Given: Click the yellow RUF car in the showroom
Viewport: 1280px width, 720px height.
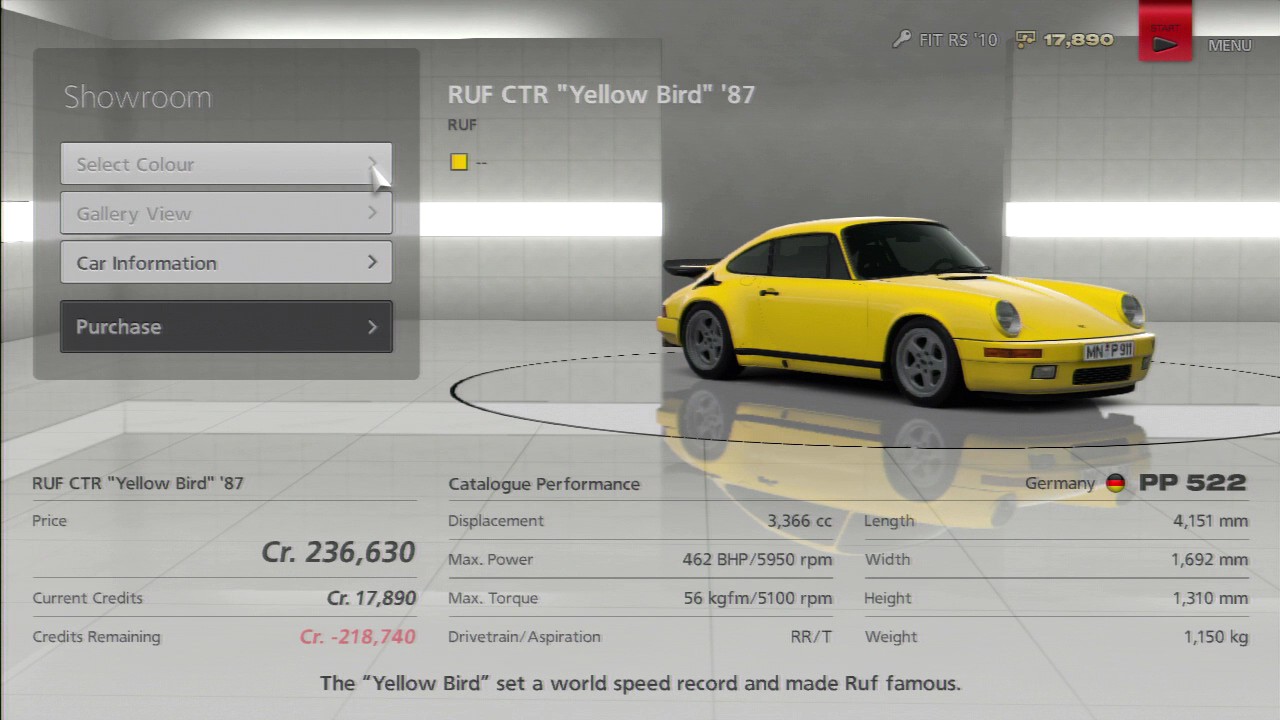Looking at the screenshot, I should pos(905,310).
